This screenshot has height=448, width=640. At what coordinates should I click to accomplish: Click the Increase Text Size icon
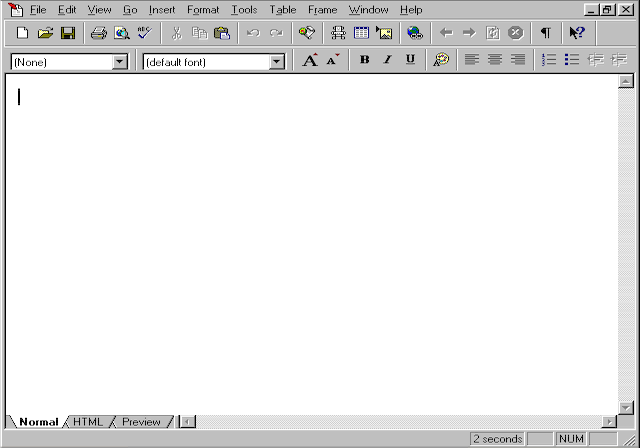pyautogui.click(x=310, y=60)
